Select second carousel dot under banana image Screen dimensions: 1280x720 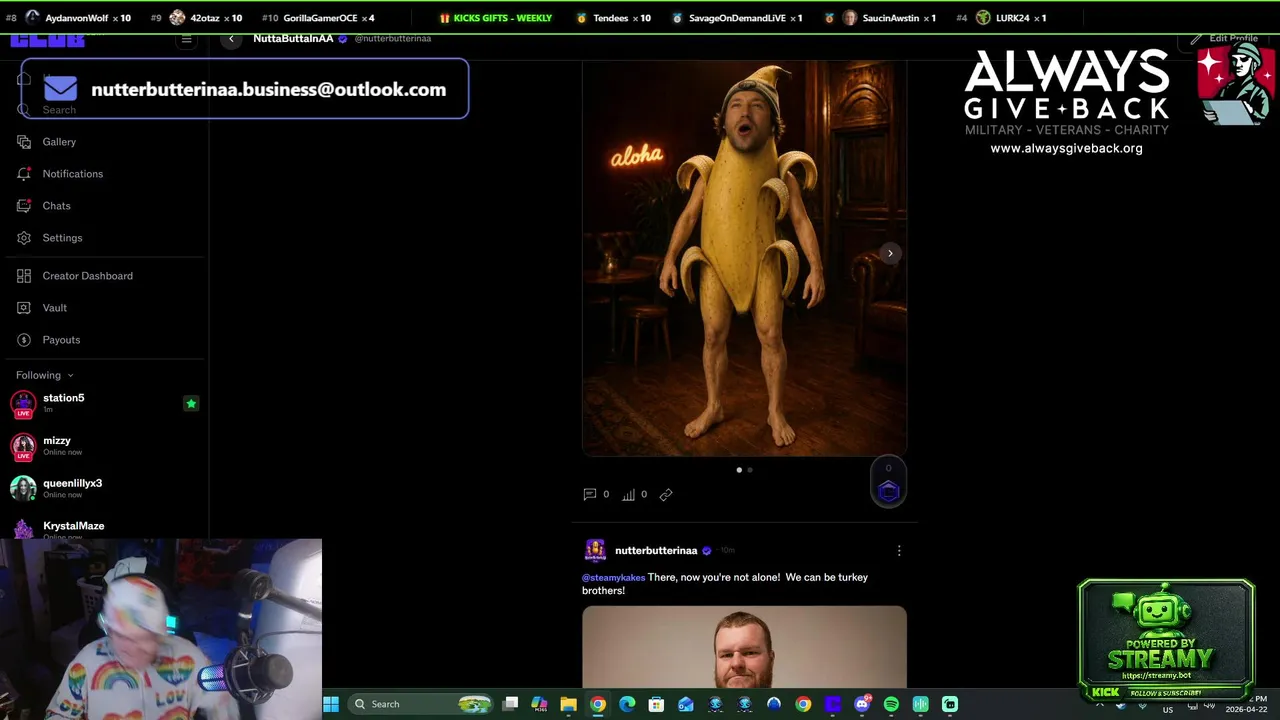[750, 470]
